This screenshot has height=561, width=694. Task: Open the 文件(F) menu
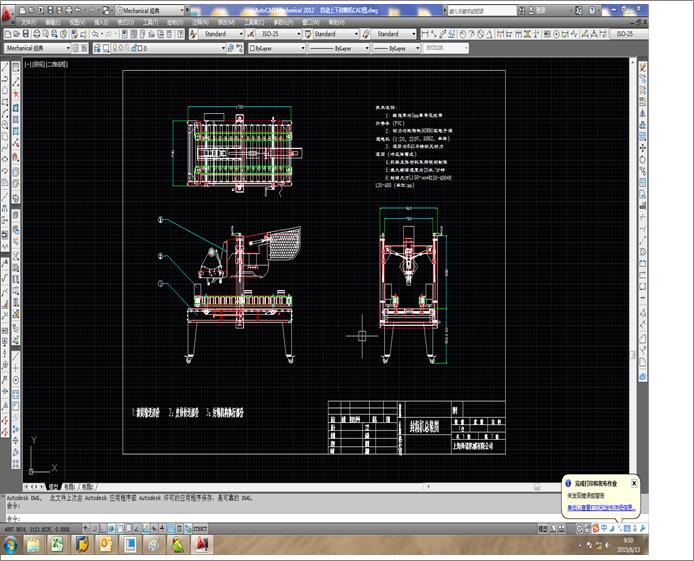coord(28,21)
